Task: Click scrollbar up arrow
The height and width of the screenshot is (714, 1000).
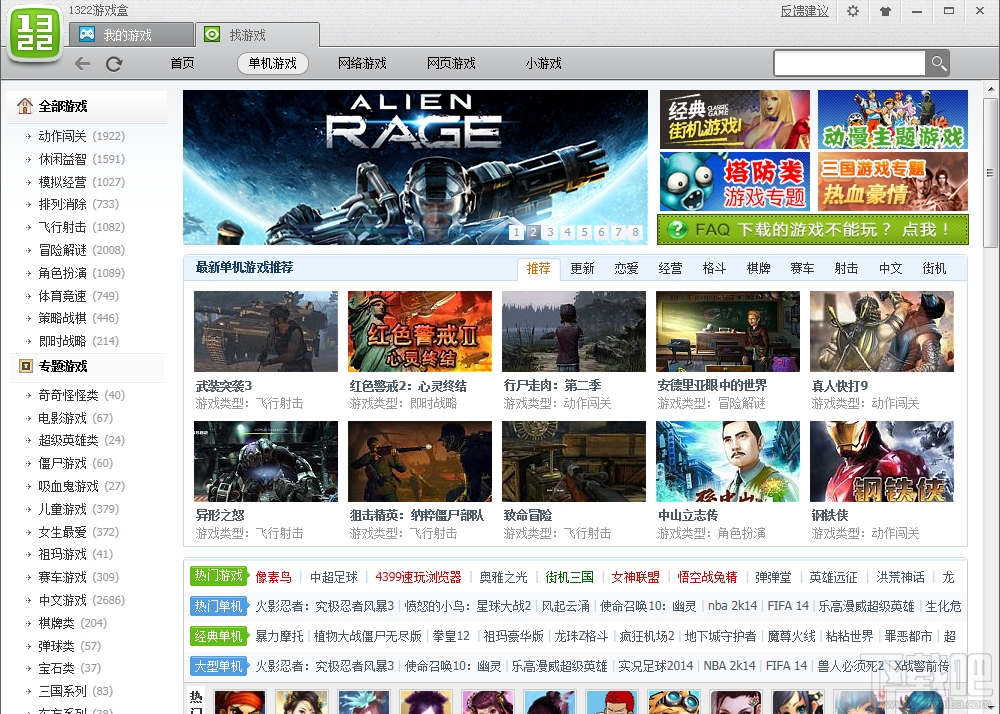Action: click(990, 89)
